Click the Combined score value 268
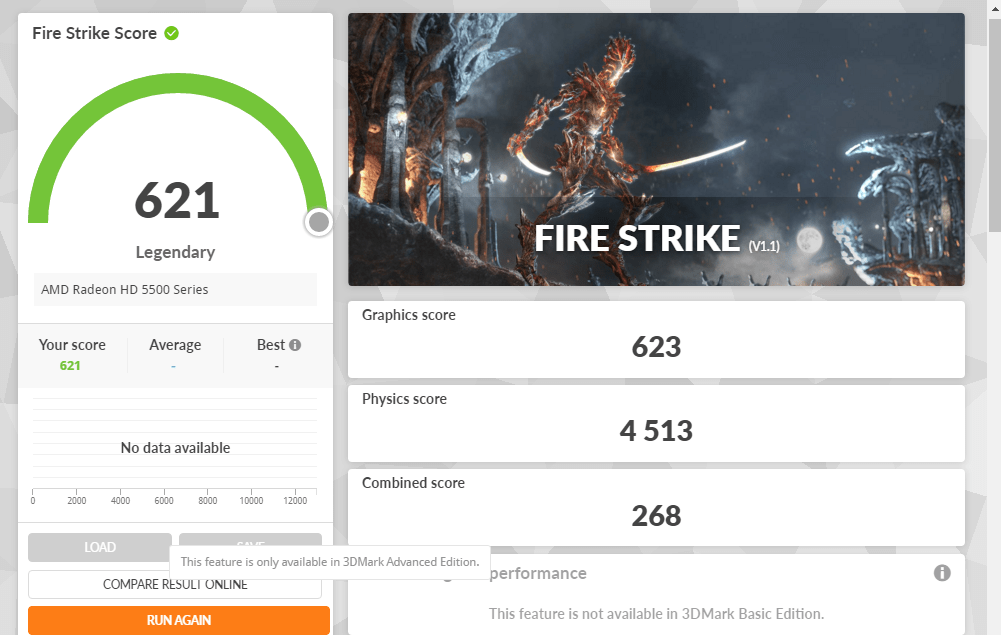 [656, 516]
